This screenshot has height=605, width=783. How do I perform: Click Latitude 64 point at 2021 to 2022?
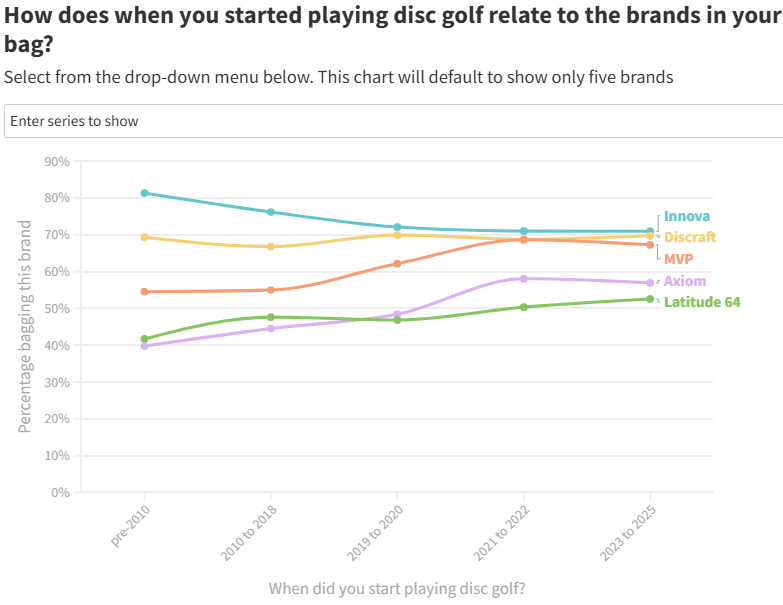[523, 307]
